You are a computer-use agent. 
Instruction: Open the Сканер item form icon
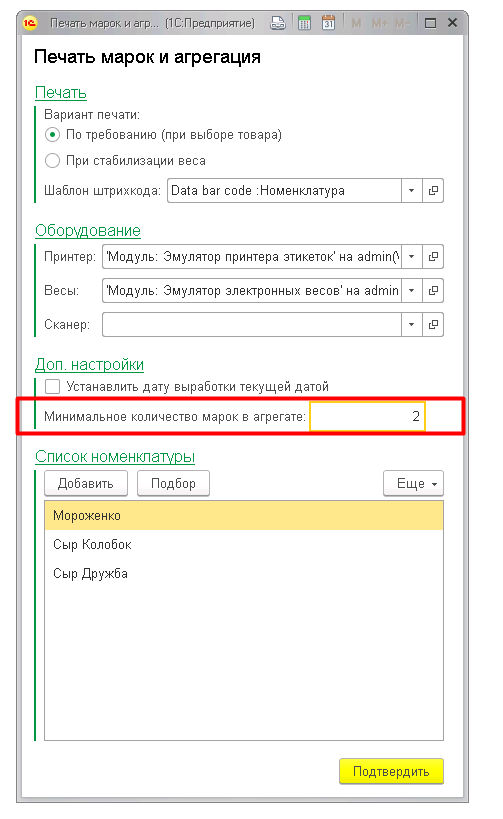433,324
